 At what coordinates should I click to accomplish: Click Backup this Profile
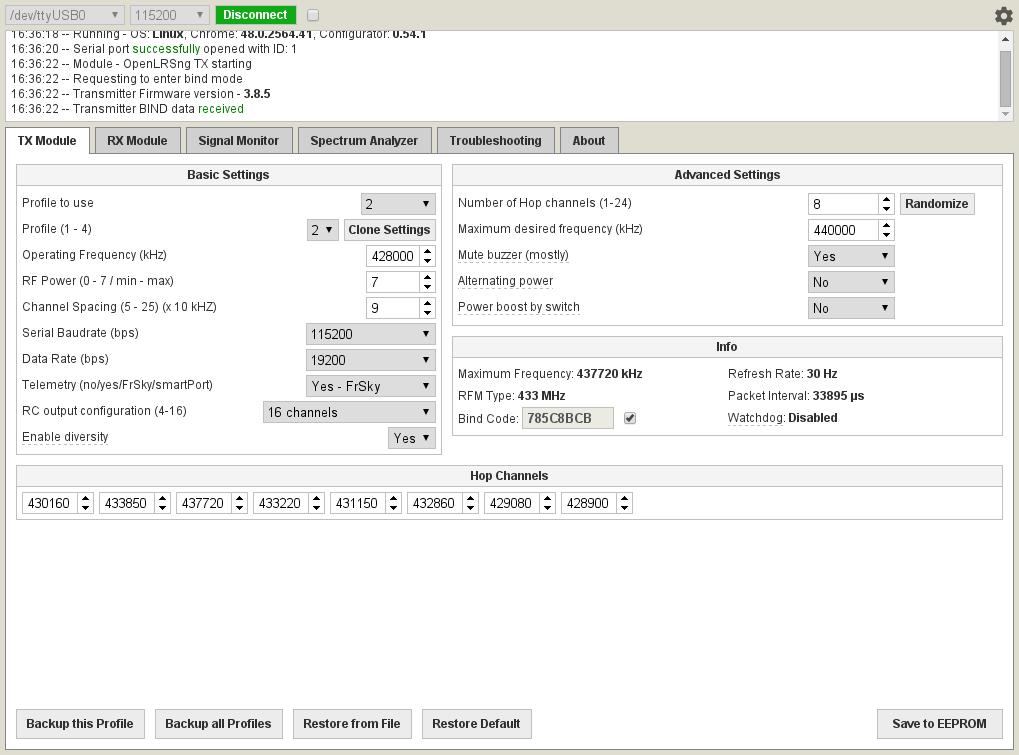80,724
